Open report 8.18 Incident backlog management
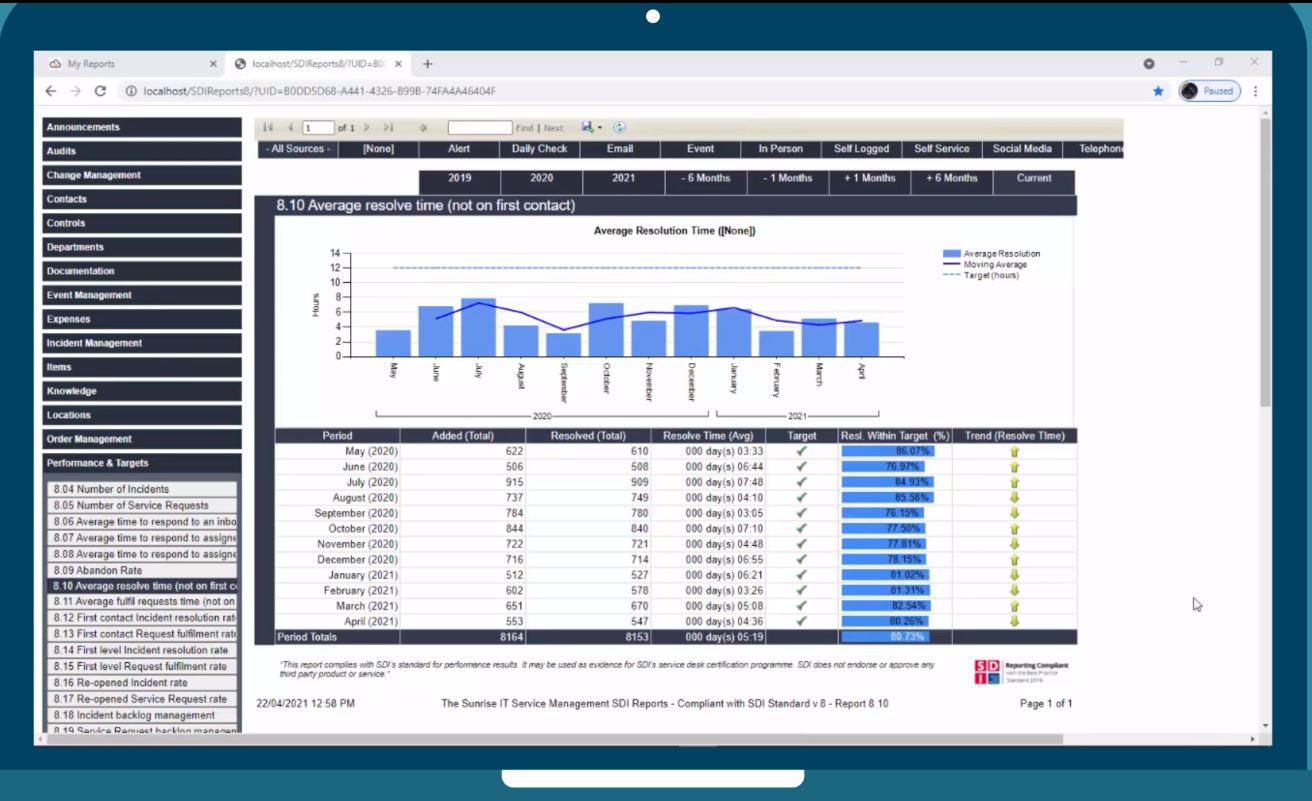The width and height of the screenshot is (1312, 801). [x=143, y=715]
